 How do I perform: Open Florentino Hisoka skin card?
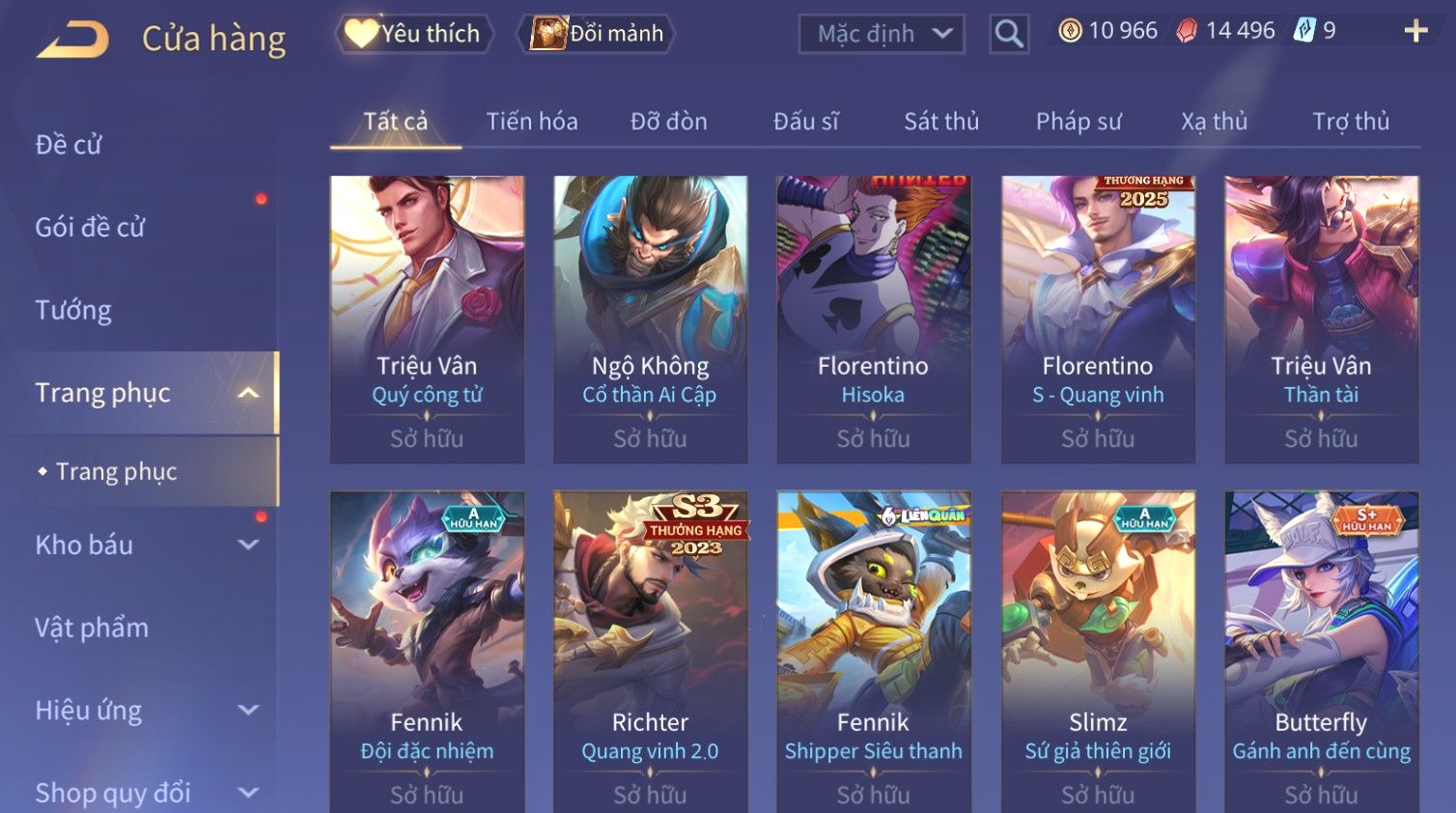tap(874, 320)
